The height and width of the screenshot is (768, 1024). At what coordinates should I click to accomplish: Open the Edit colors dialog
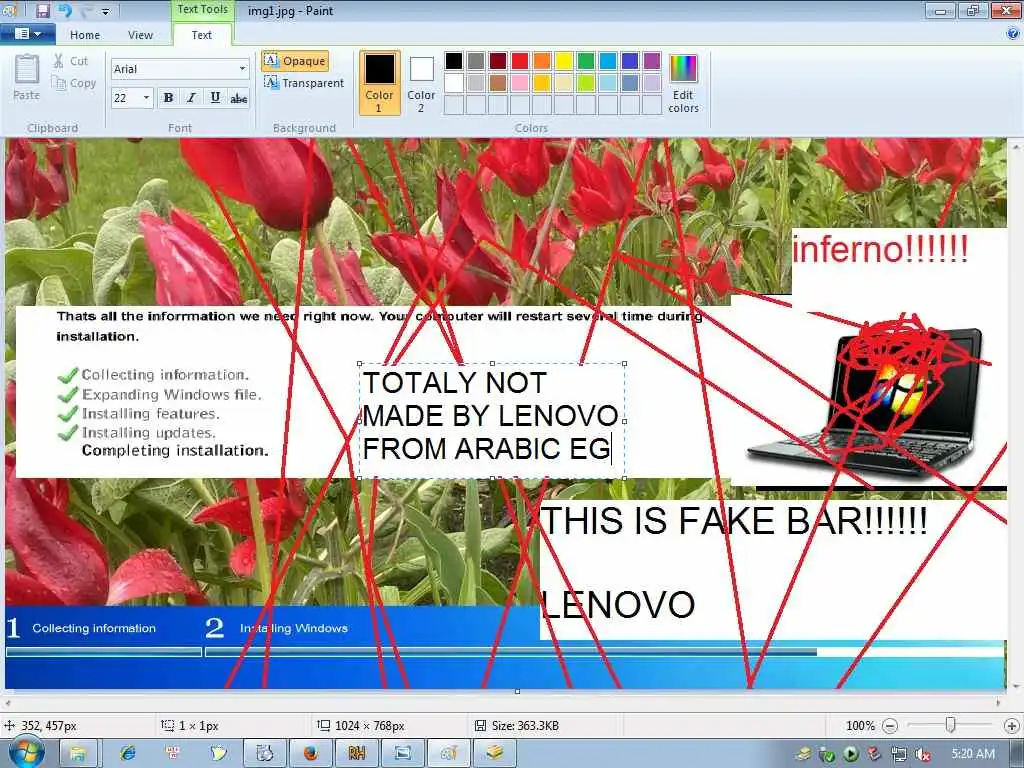683,84
